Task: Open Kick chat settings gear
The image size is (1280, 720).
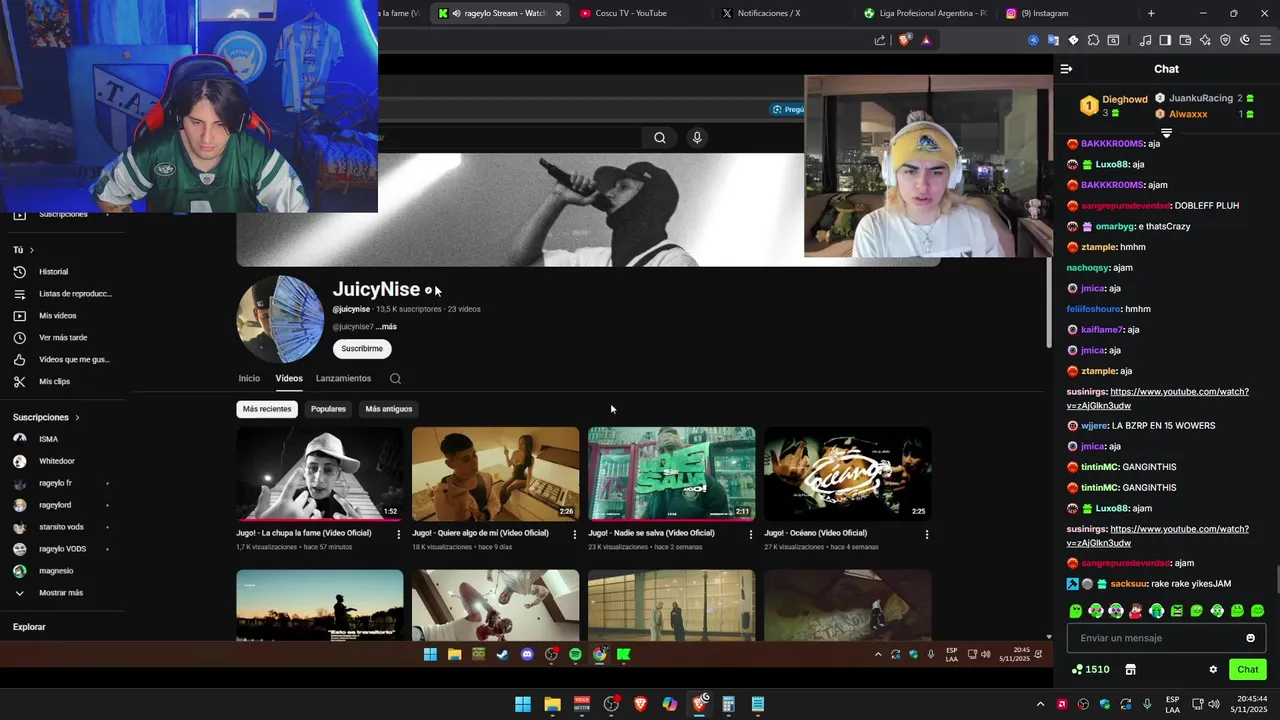Action: coord(1213,669)
